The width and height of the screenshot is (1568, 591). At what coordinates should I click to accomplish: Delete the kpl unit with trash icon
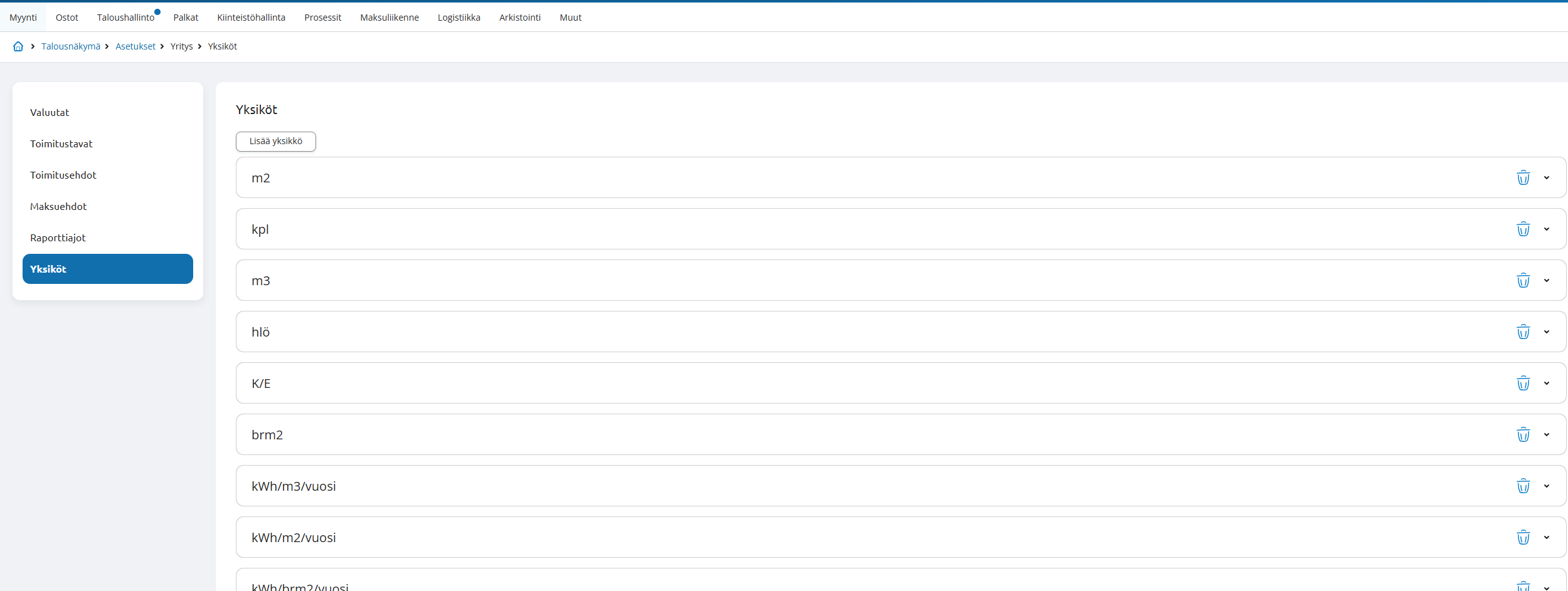click(x=1523, y=229)
